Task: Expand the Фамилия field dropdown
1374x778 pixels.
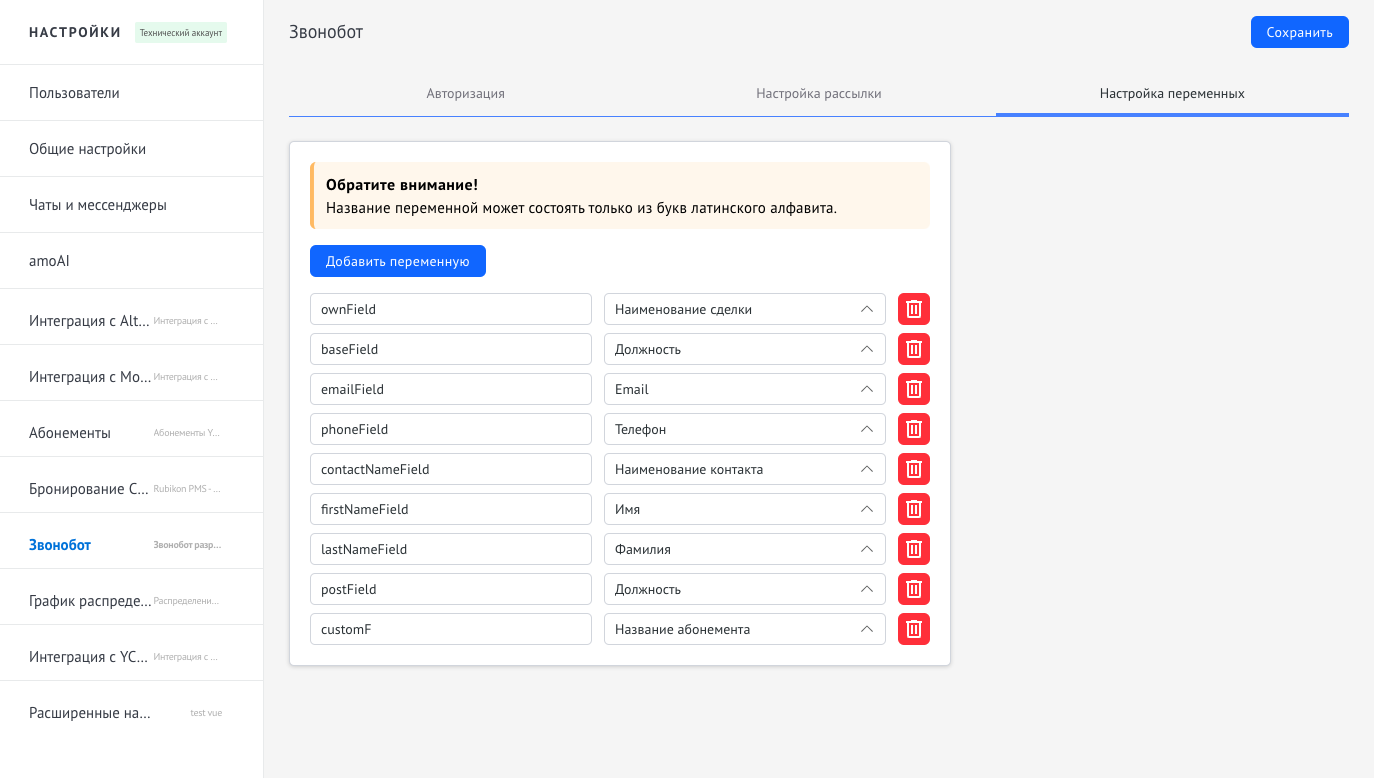Action: pyautogui.click(x=745, y=549)
